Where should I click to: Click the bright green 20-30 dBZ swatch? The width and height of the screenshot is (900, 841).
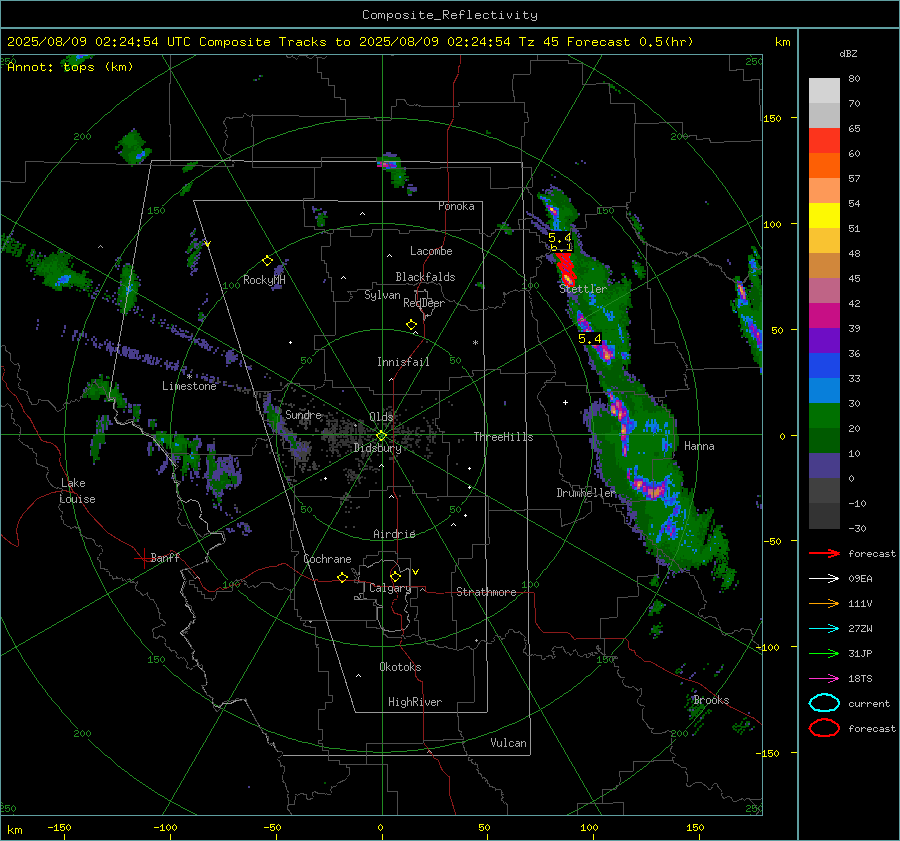[824, 416]
